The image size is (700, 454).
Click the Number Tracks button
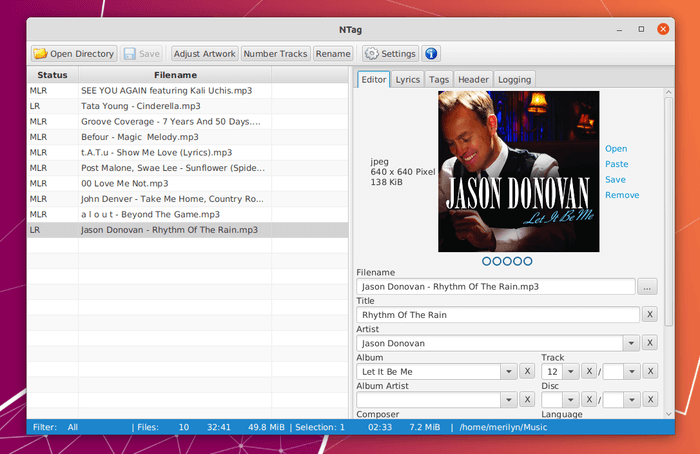(275, 54)
